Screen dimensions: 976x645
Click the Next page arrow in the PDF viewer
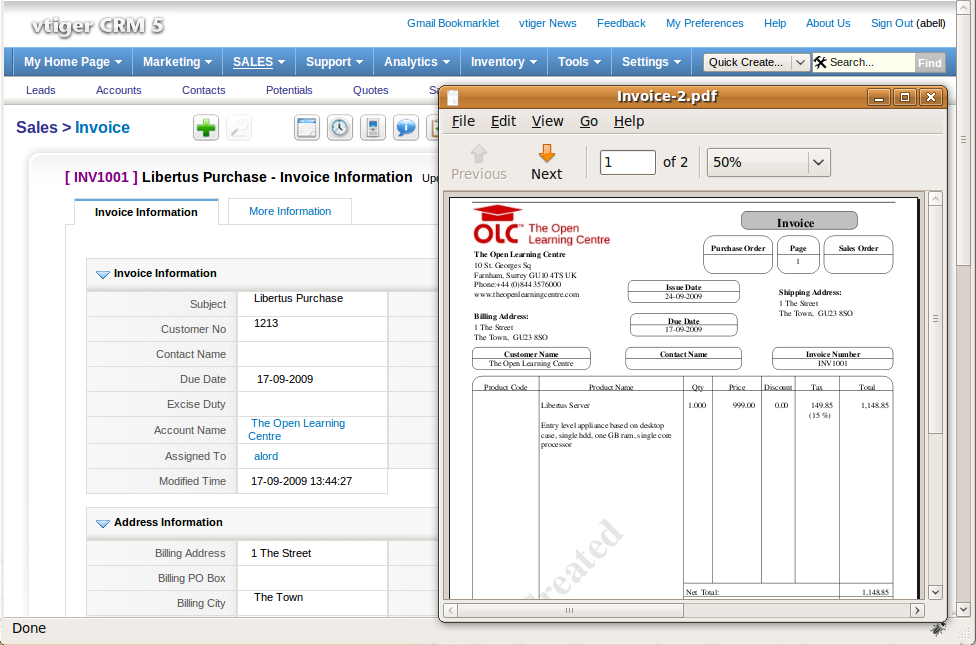pos(547,162)
